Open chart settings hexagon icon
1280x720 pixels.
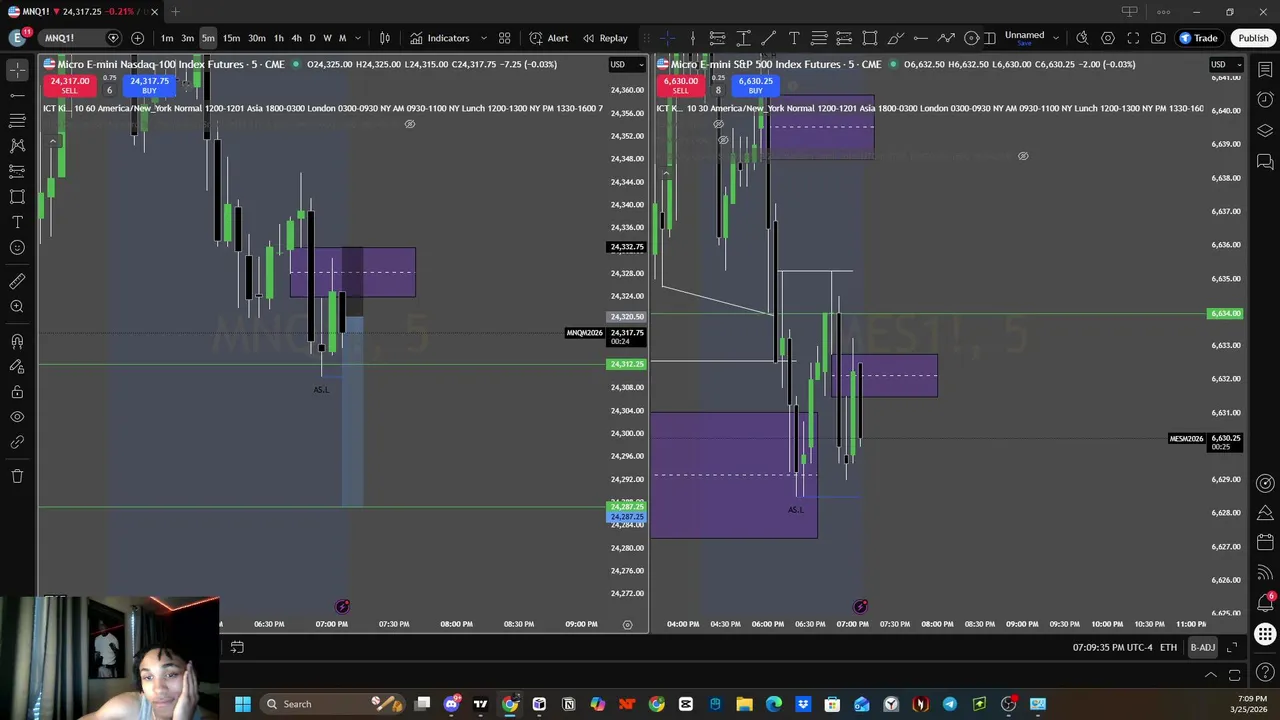[1108, 38]
